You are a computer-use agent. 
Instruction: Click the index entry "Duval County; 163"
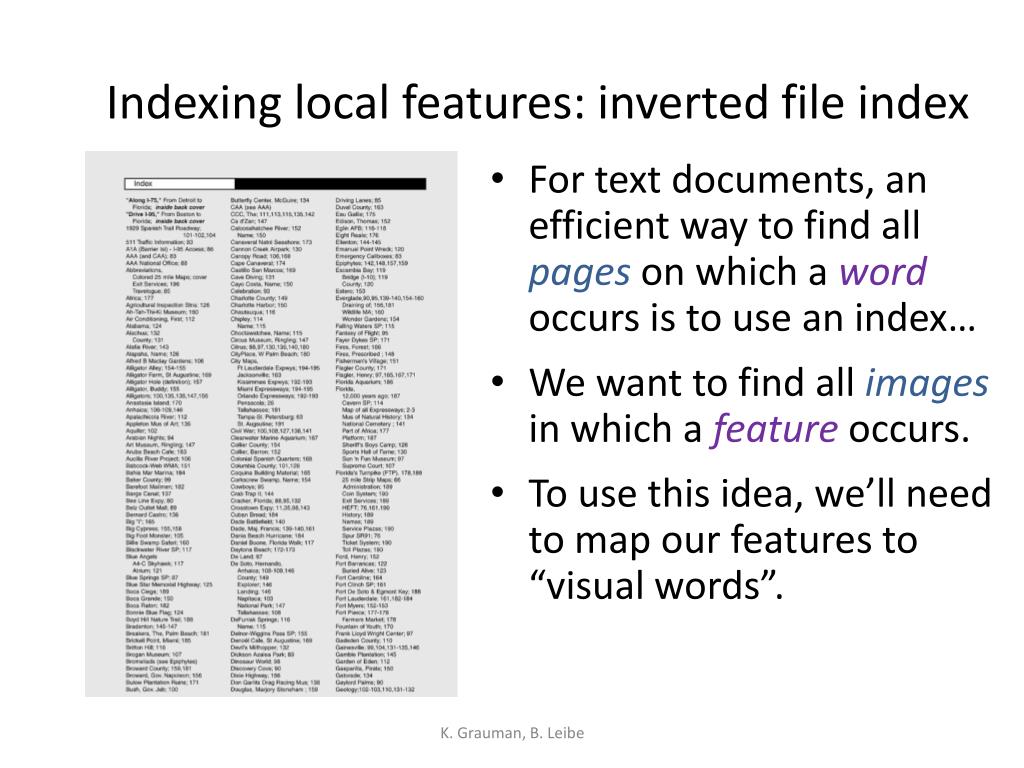click(x=359, y=207)
